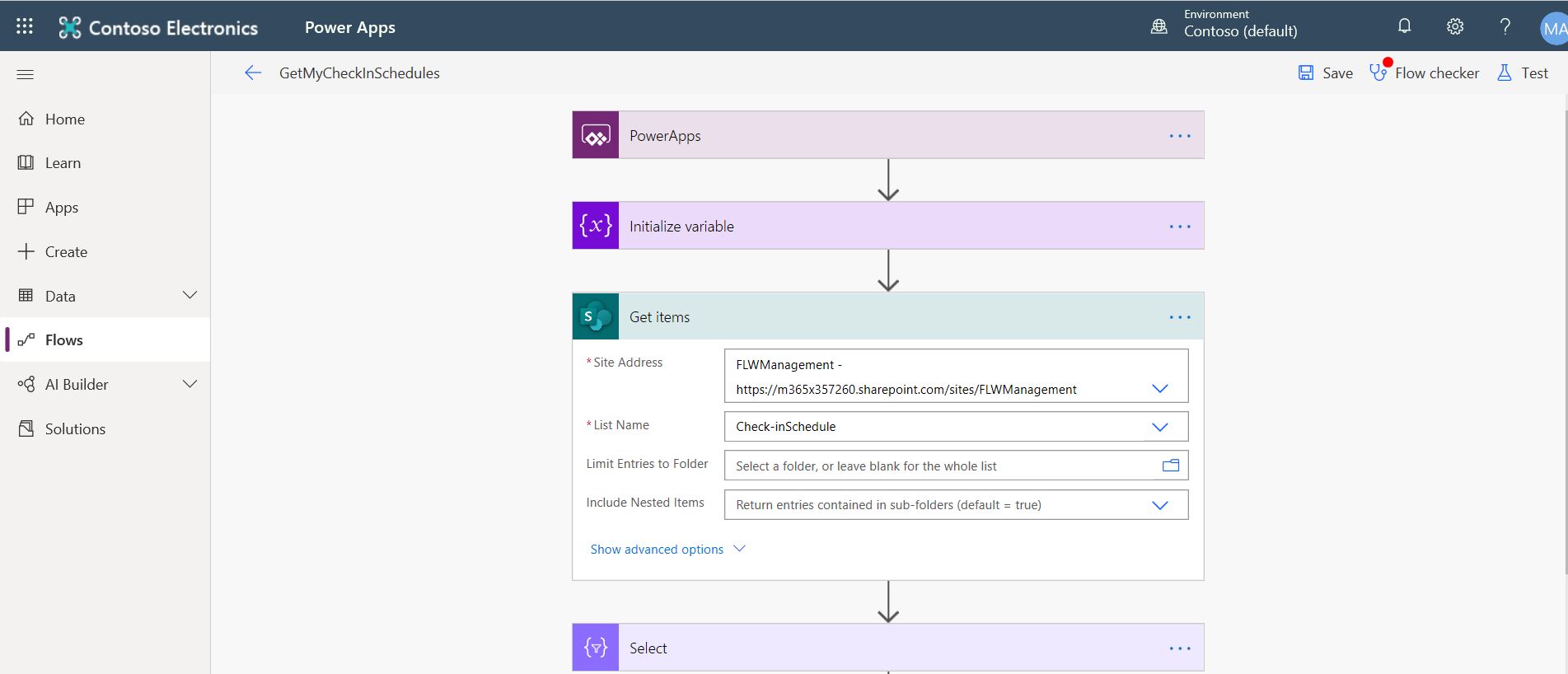The image size is (1568, 674).
Task: Open Get items ellipsis menu
Action: click(x=1180, y=317)
